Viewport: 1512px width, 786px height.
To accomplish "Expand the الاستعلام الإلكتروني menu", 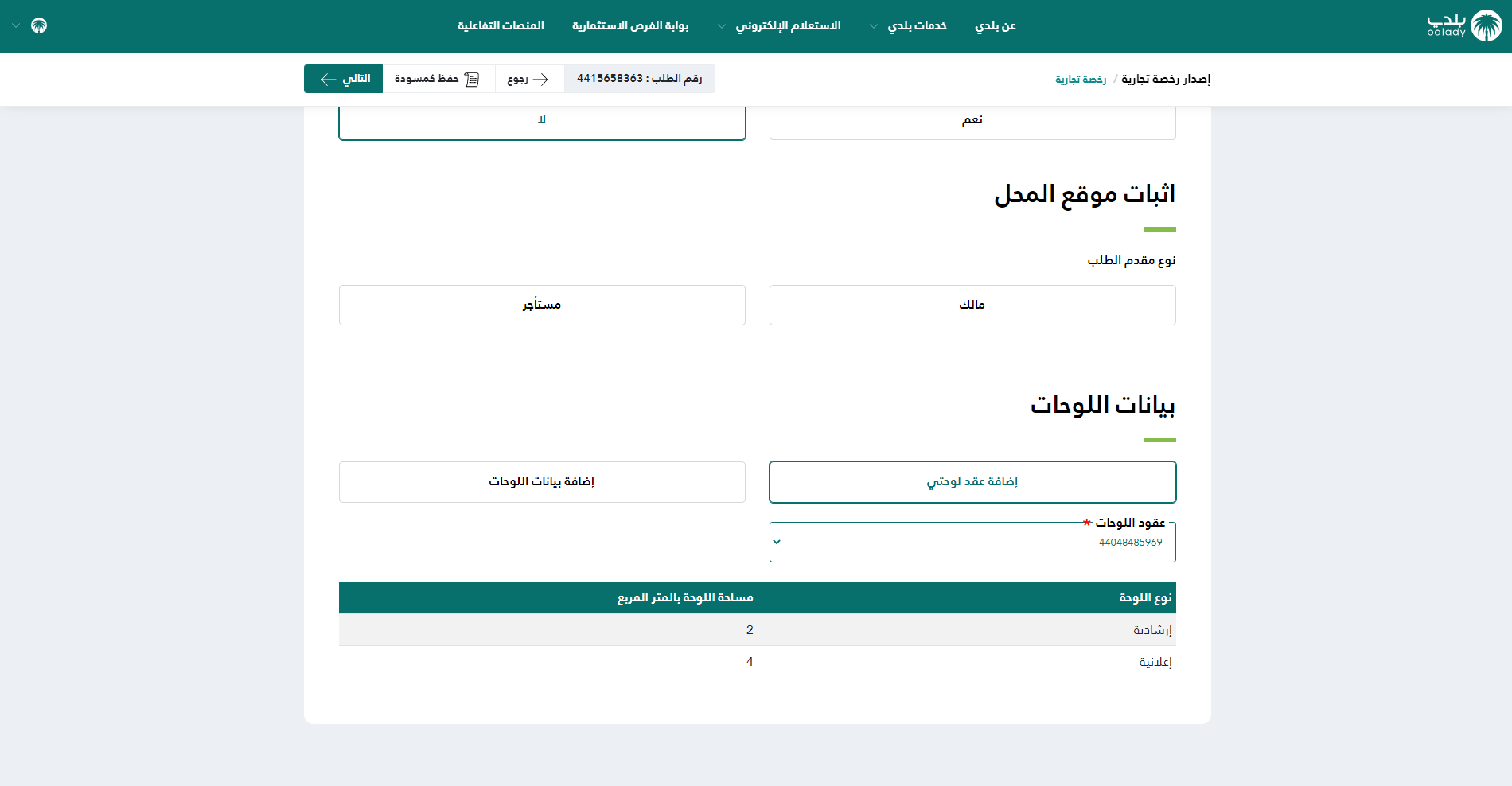I will 779,25.
